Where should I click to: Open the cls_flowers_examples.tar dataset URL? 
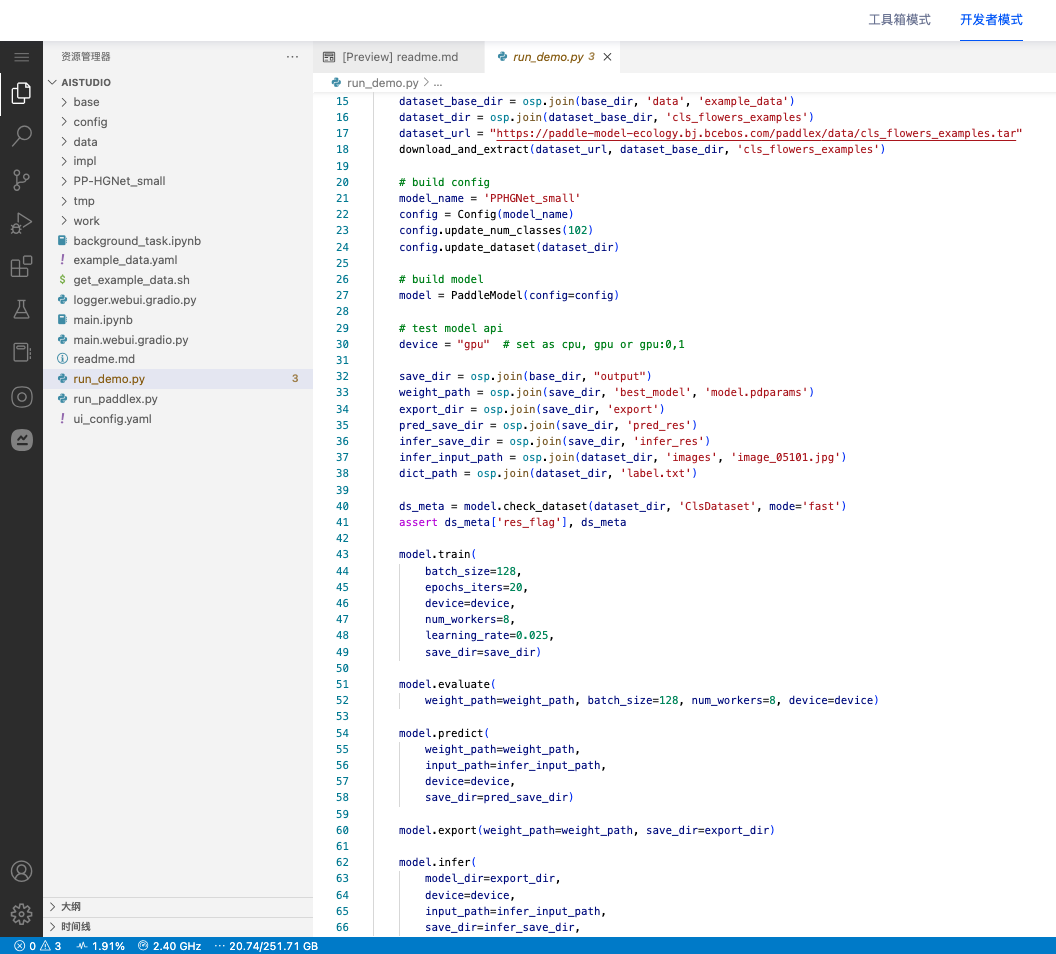756,133
